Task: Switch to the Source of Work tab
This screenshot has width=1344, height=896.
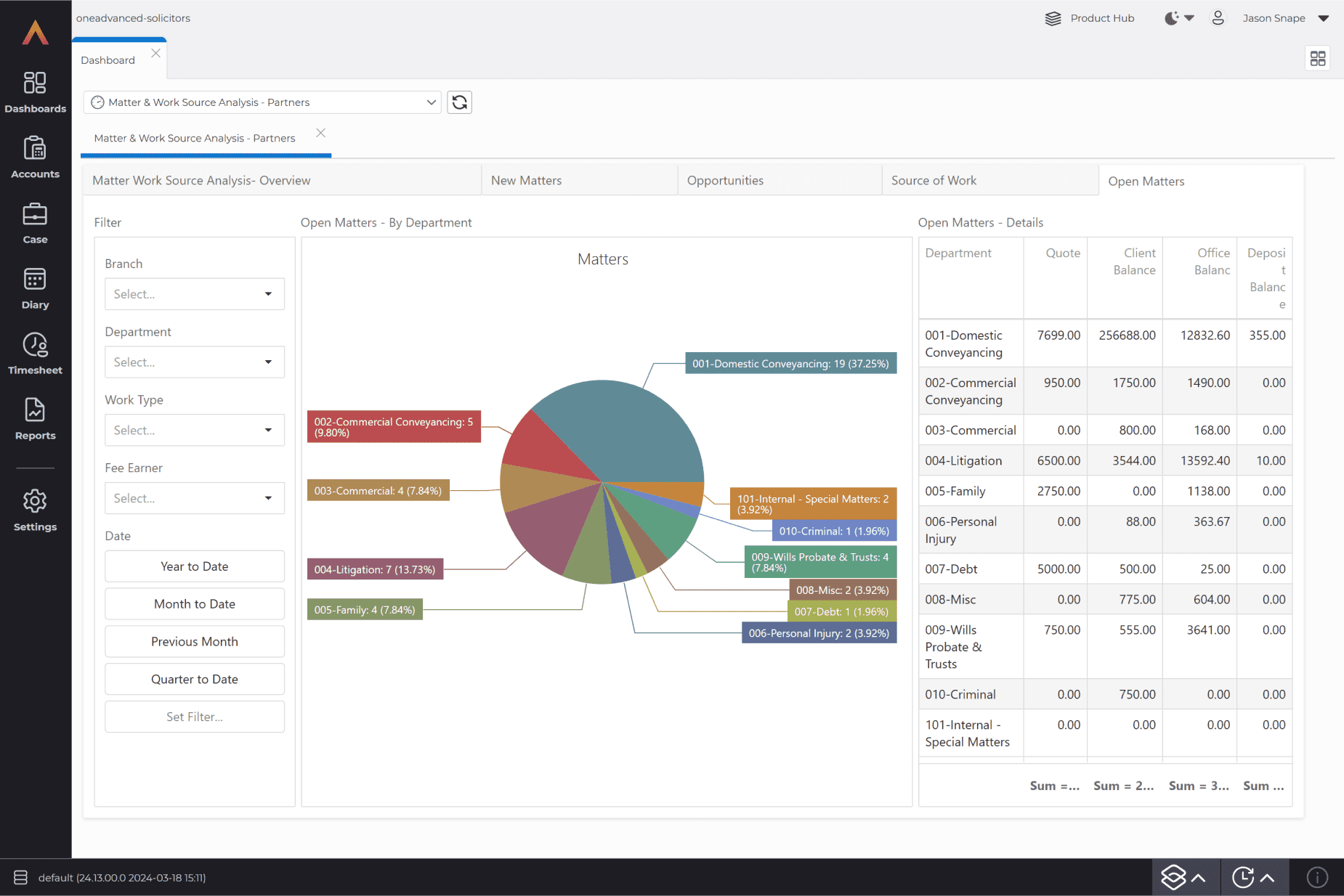Action: (x=989, y=181)
